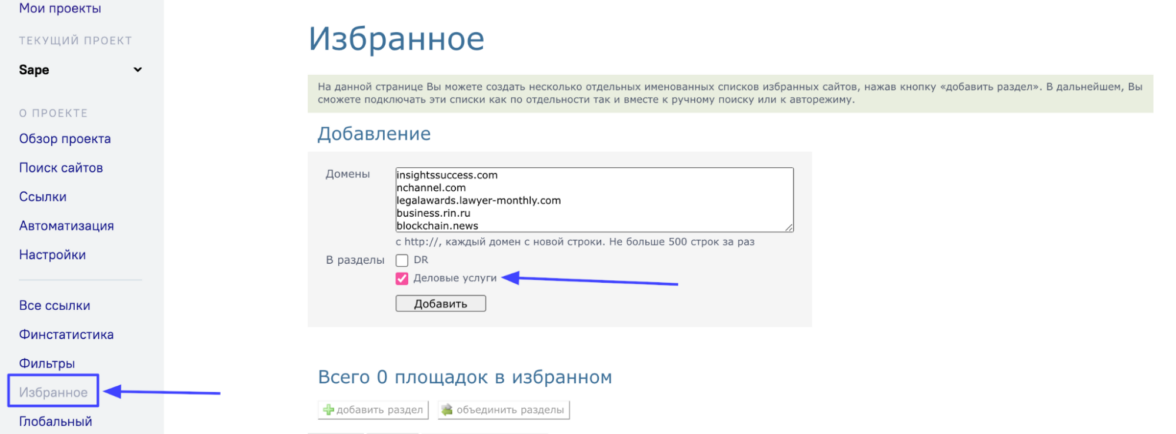The height and width of the screenshot is (434, 1176).
Task: Select Избранное in sidebar
Action: (x=53, y=392)
